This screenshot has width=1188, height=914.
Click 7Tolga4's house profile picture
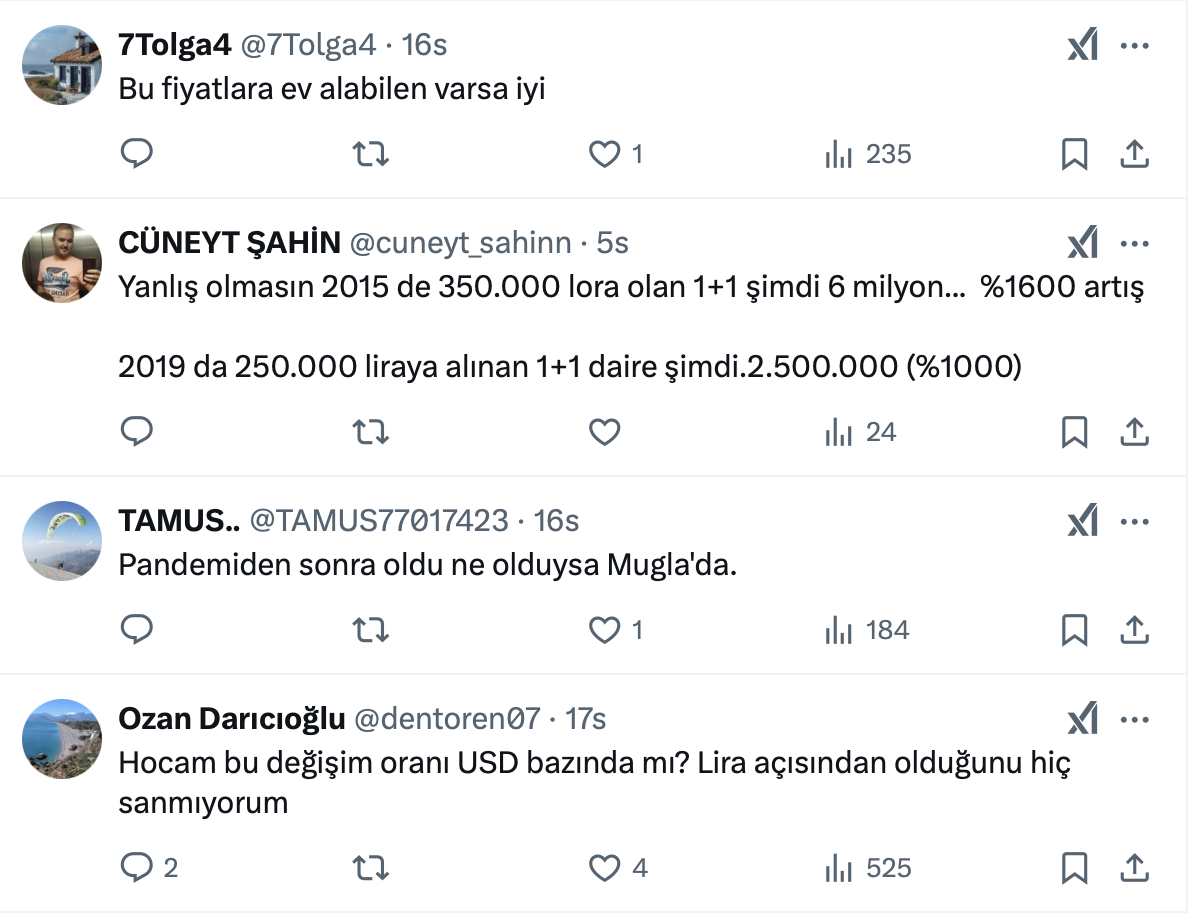[x=62, y=65]
